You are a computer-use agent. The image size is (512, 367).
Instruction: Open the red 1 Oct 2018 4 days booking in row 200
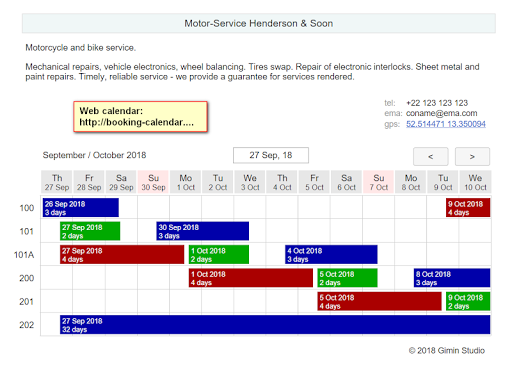(251, 278)
